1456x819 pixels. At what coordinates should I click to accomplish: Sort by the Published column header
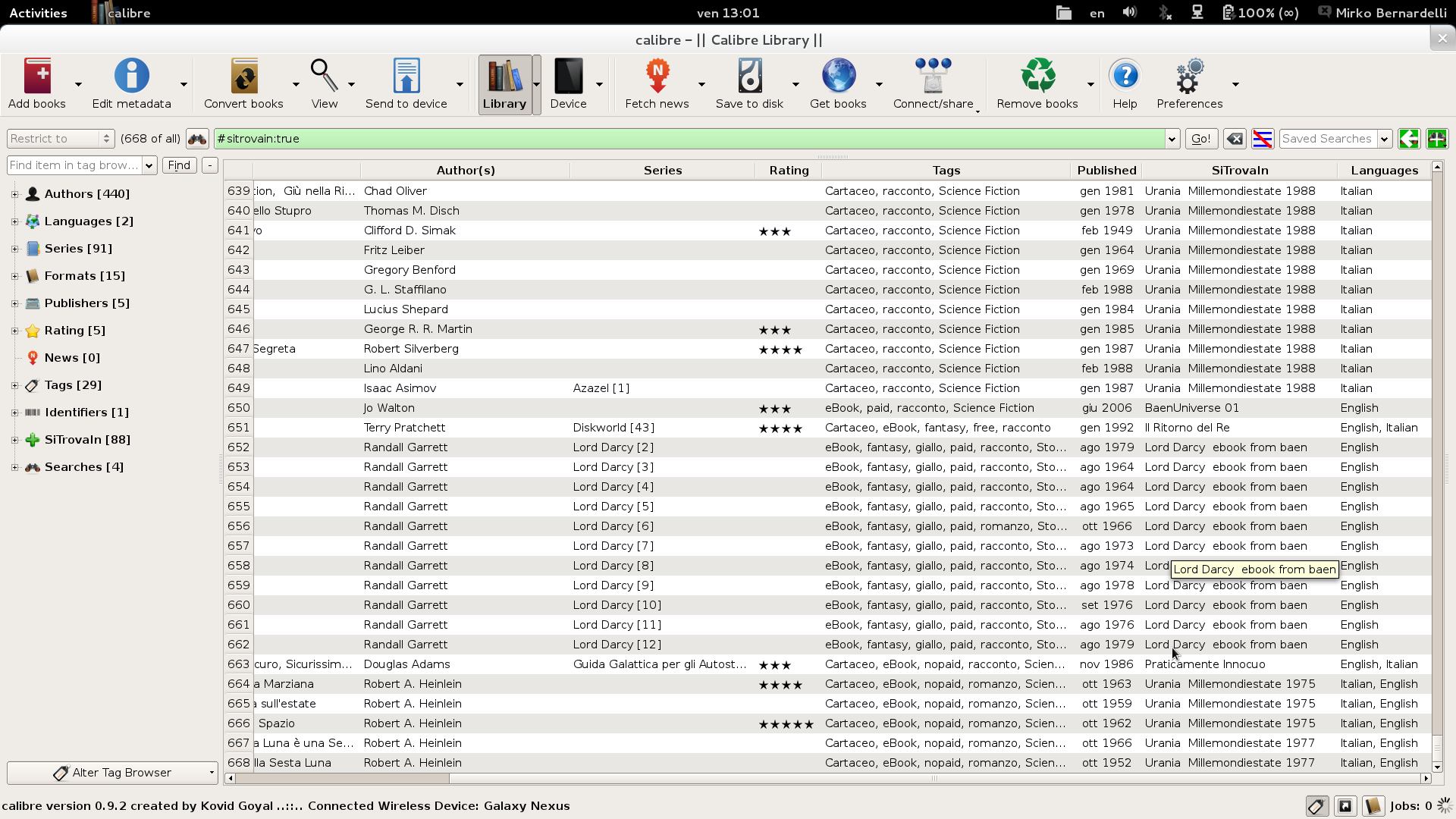click(x=1106, y=171)
